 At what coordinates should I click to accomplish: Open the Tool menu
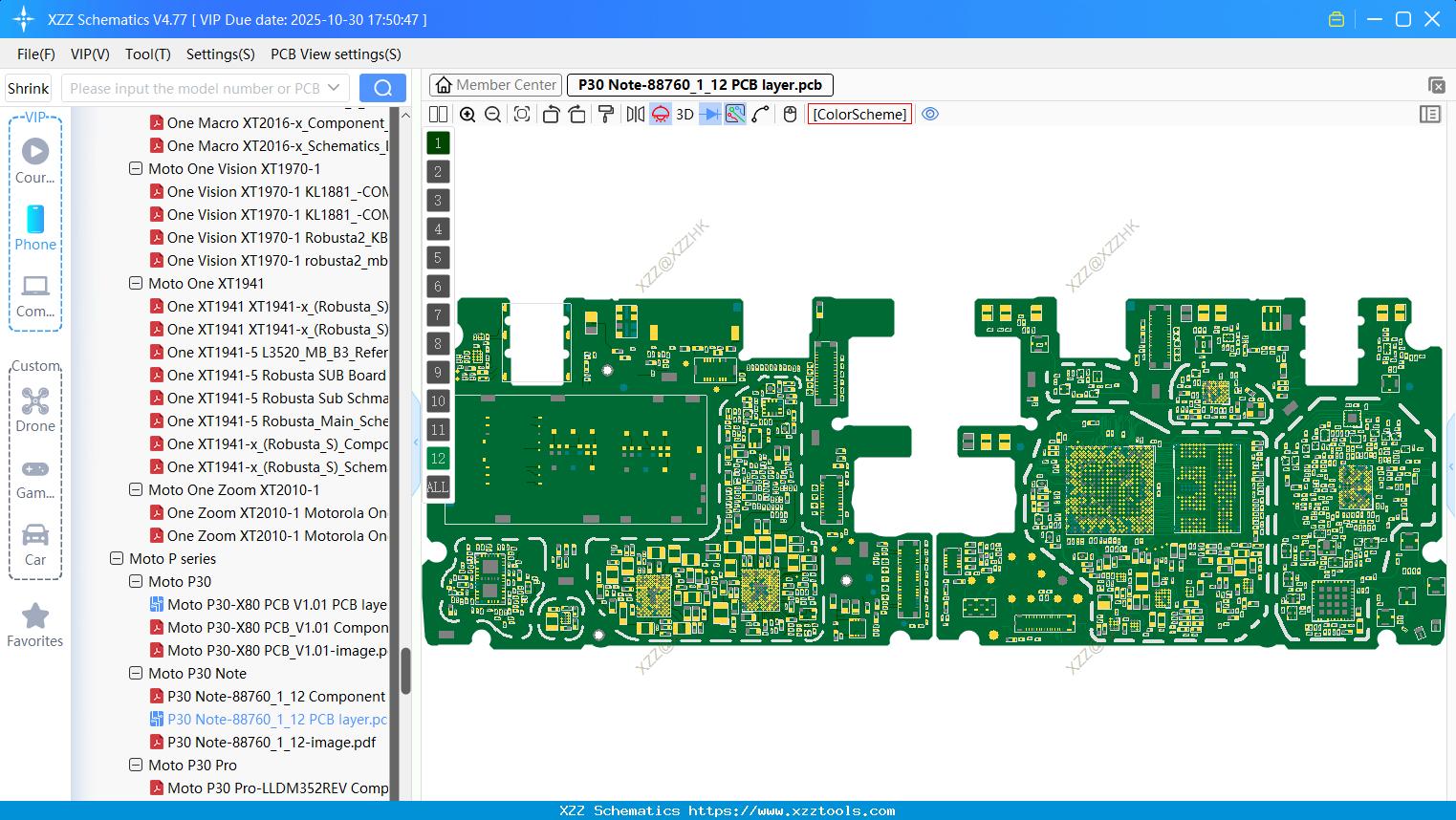147,54
